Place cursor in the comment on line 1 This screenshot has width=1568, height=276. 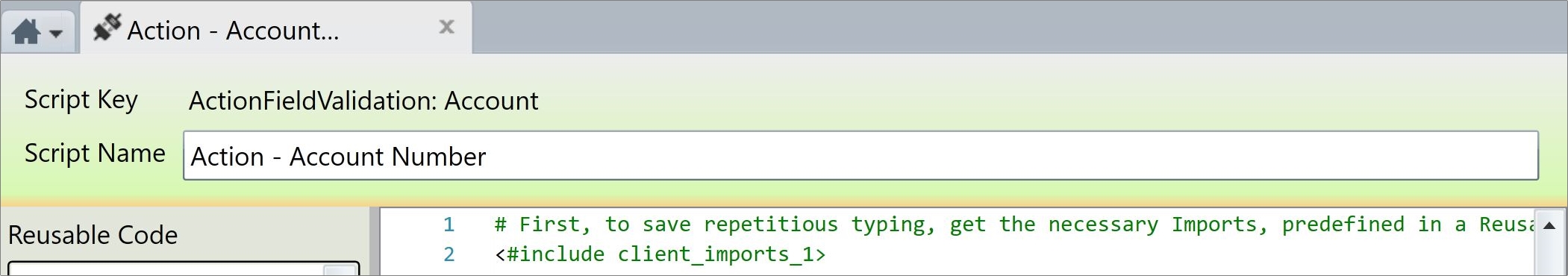click(x=1015, y=225)
